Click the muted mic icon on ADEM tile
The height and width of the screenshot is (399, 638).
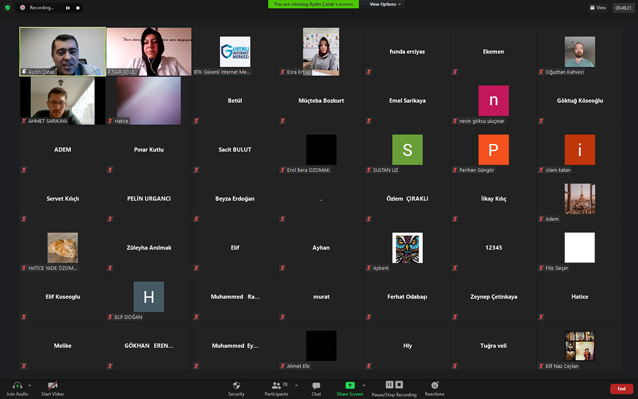pyautogui.click(x=24, y=170)
